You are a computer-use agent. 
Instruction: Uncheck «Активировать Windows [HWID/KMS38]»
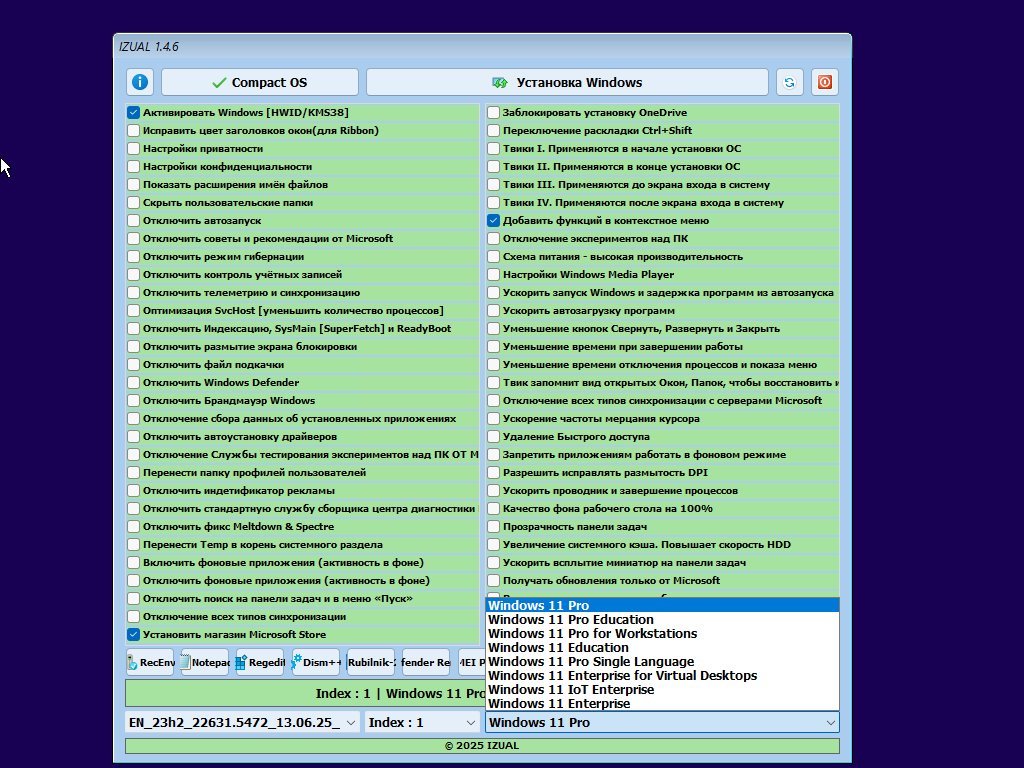(x=133, y=112)
